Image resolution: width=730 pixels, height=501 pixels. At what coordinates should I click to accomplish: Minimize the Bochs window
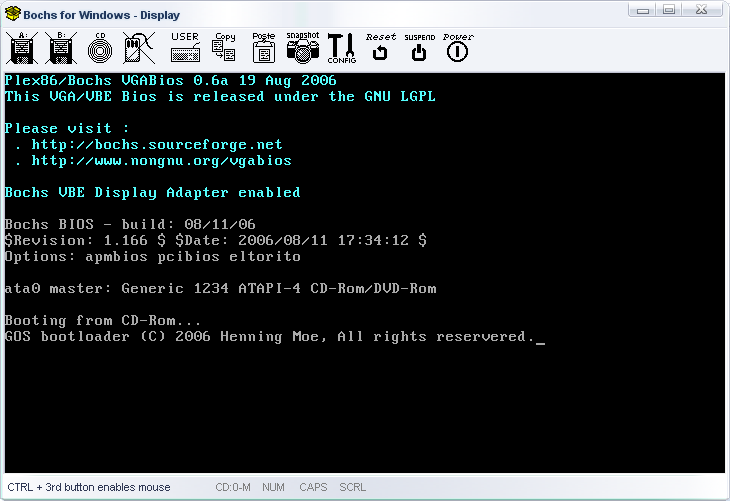pyautogui.click(x=643, y=10)
